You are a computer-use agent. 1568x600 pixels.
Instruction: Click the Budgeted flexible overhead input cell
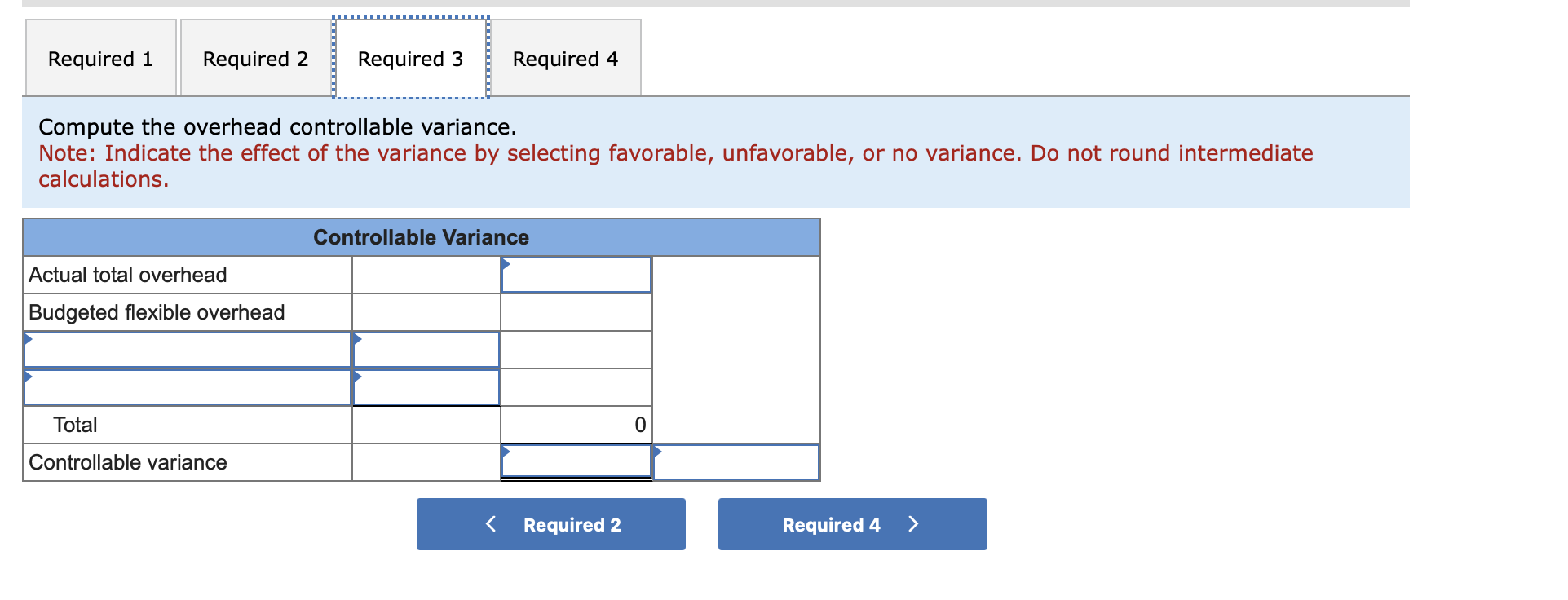pyautogui.click(x=575, y=312)
